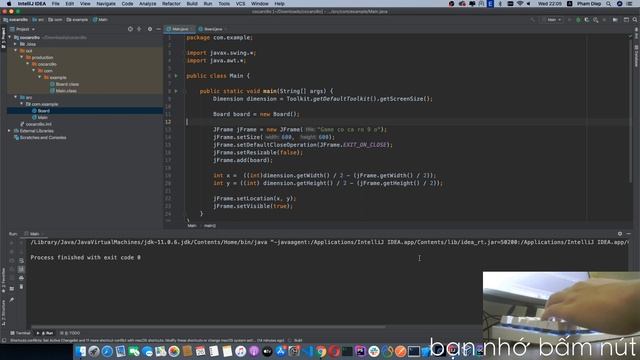640x360 pixels.
Task: Toggle scroll-to-end icon in Run panel
Action: 21,269
